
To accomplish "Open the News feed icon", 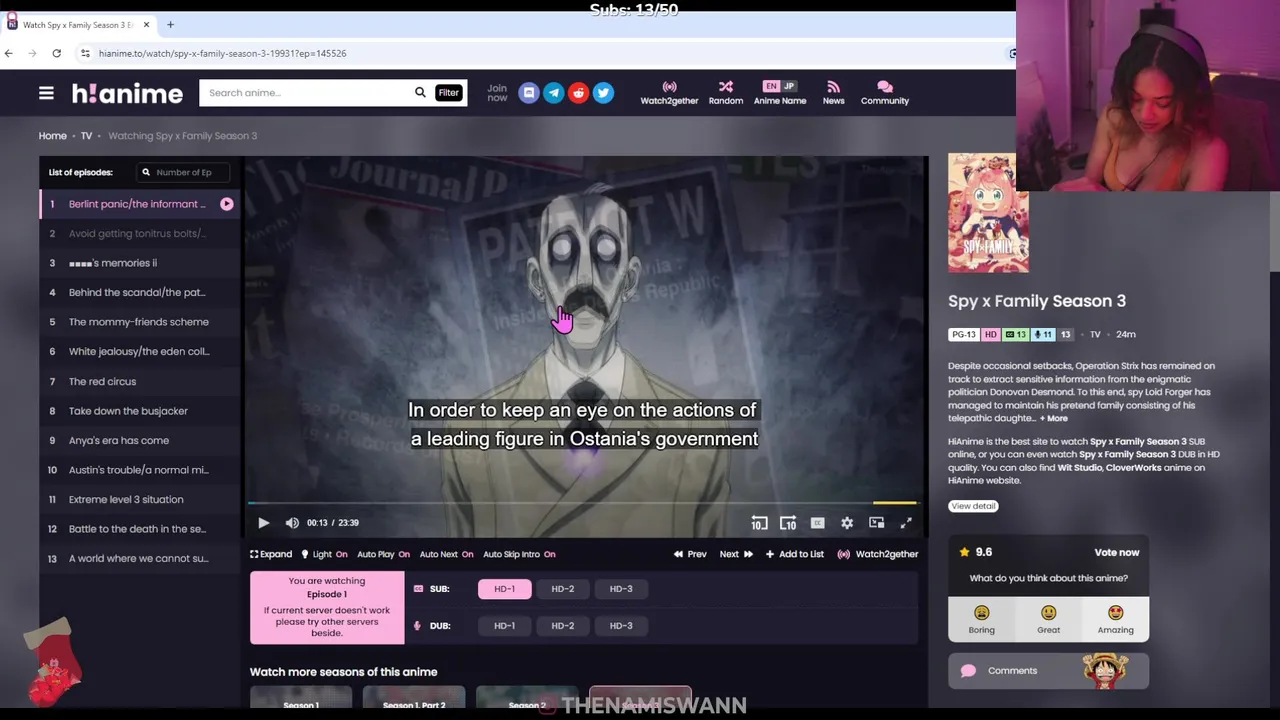I will 833,93.
